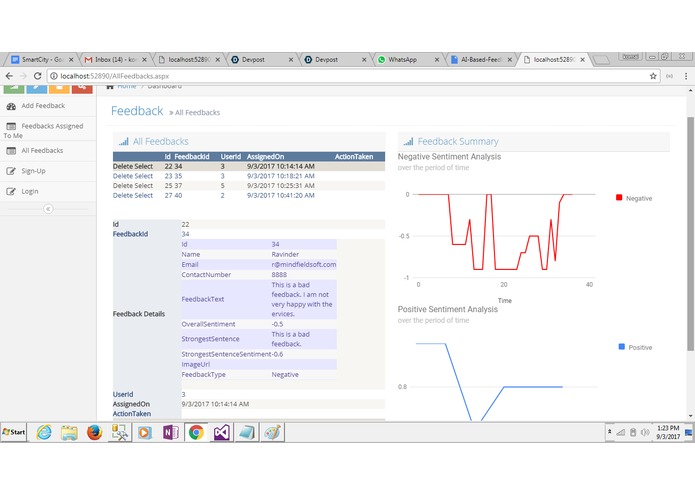Switch to the AI-Based-Feedback document tab
The width and height of the screenshot is (695, 494).
[x=480, y=59]
